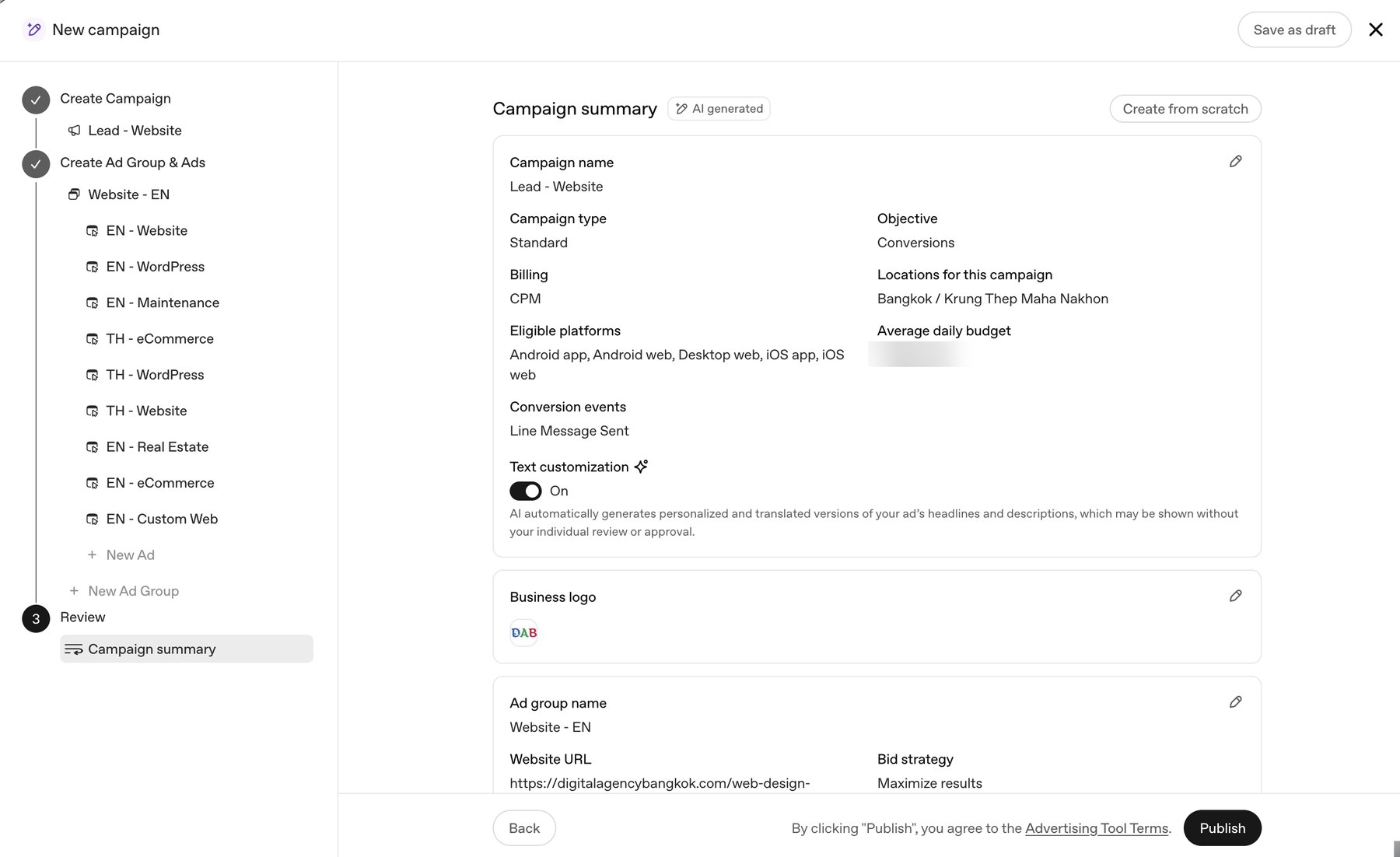Image resolution: width=1400 pixels, height=857 pixels.
Task: Turn off the Text customization switch
Action: (526, 491)
